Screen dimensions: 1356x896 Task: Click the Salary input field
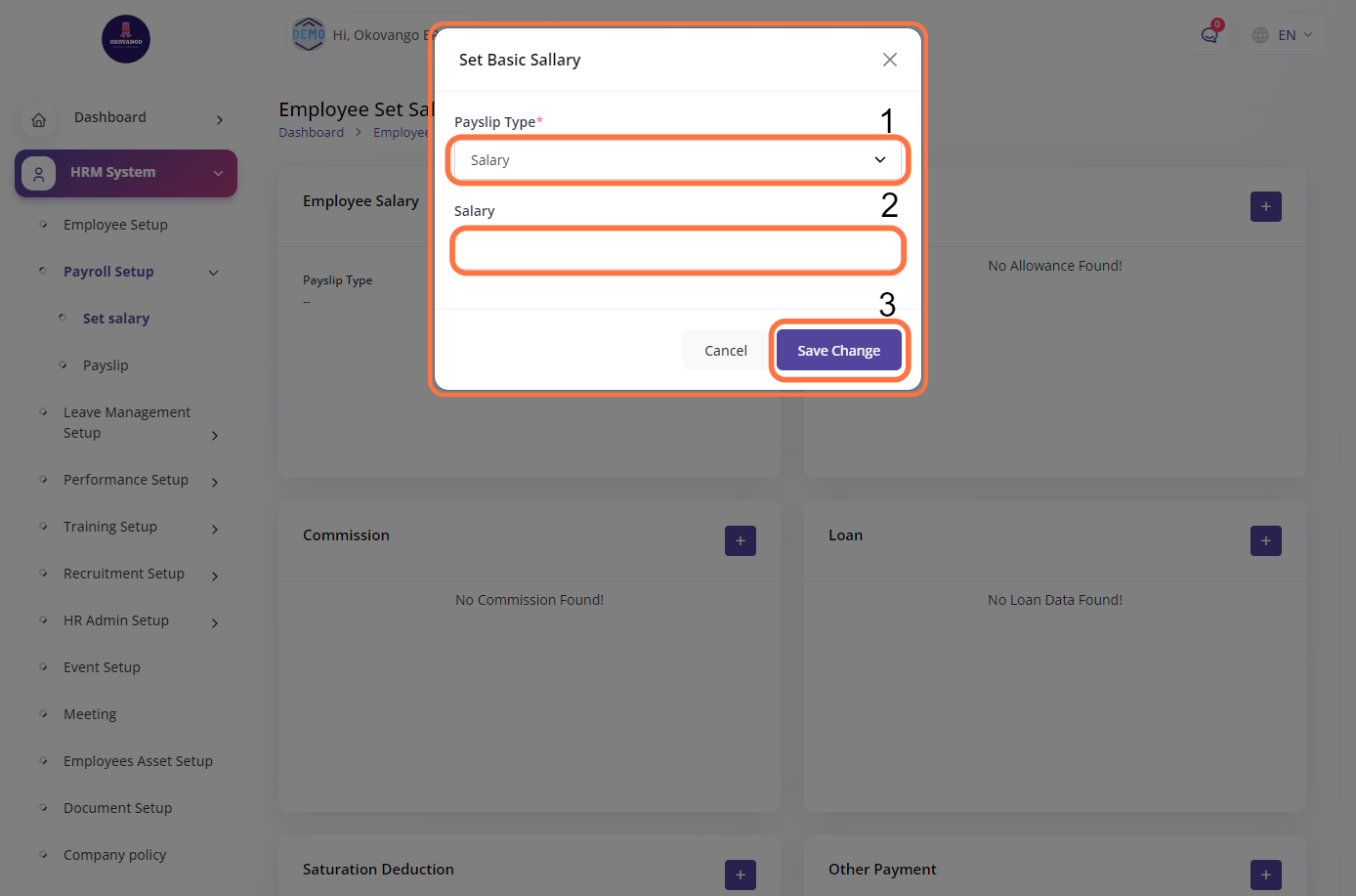tap(678, 251)
